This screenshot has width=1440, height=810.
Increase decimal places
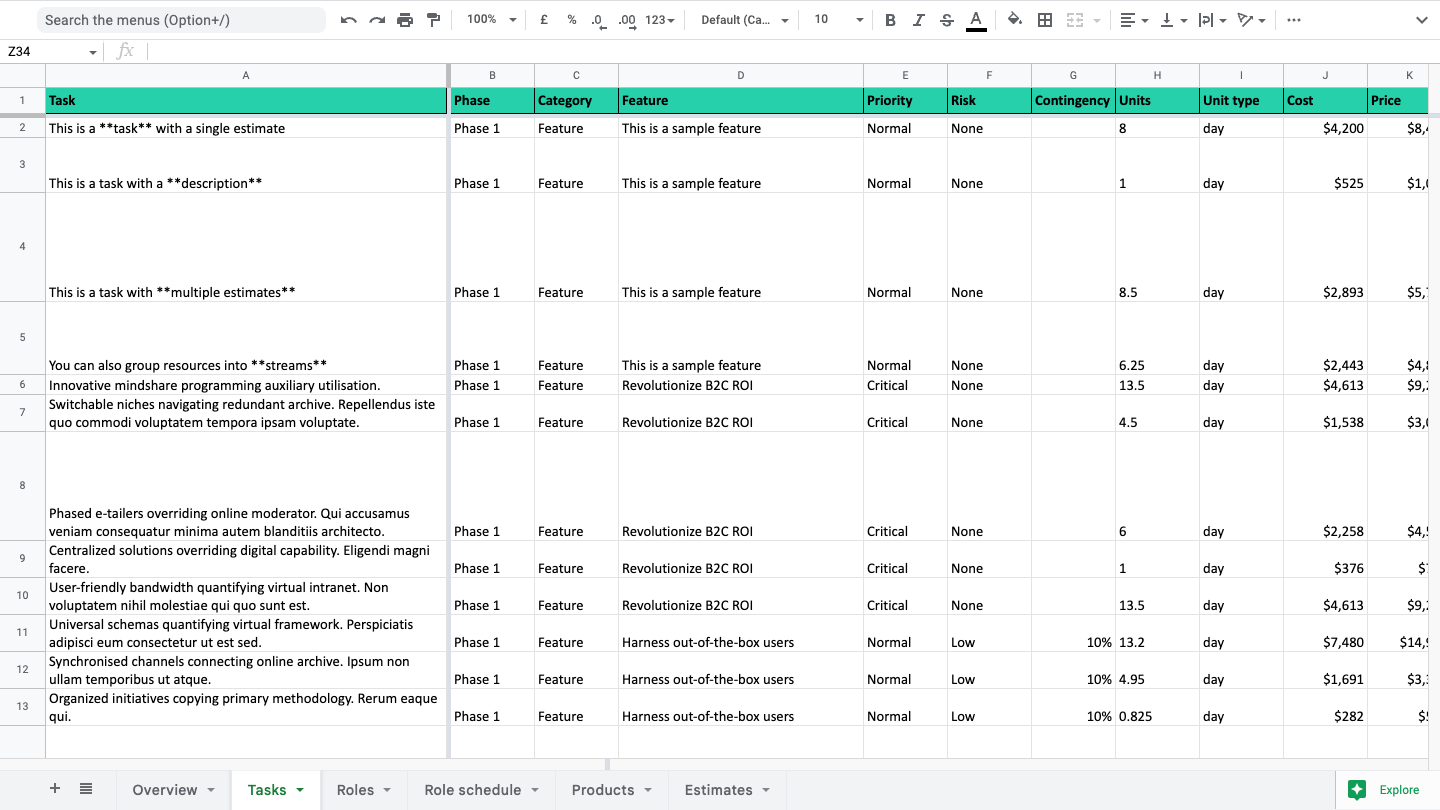627,20
